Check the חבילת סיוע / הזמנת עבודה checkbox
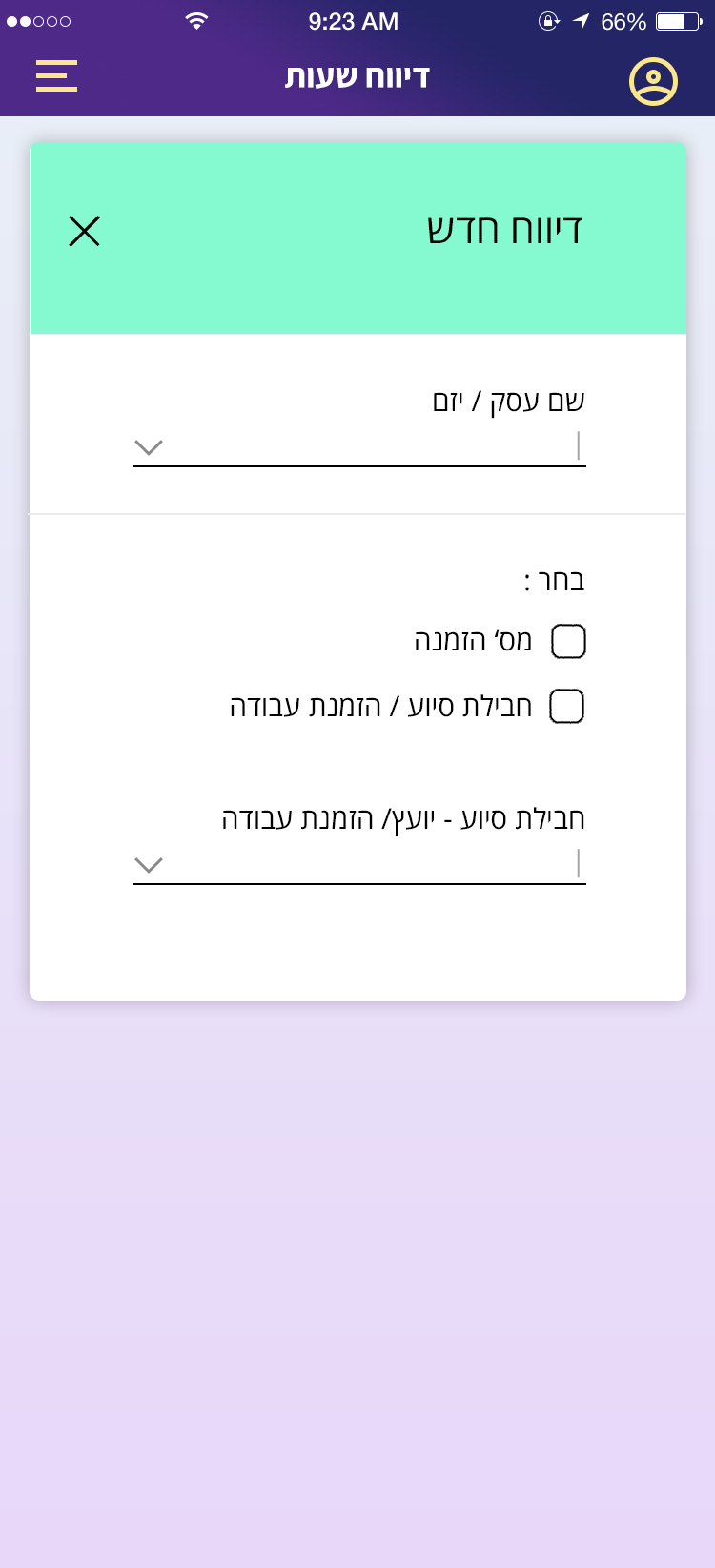 (x=566, y=706)
